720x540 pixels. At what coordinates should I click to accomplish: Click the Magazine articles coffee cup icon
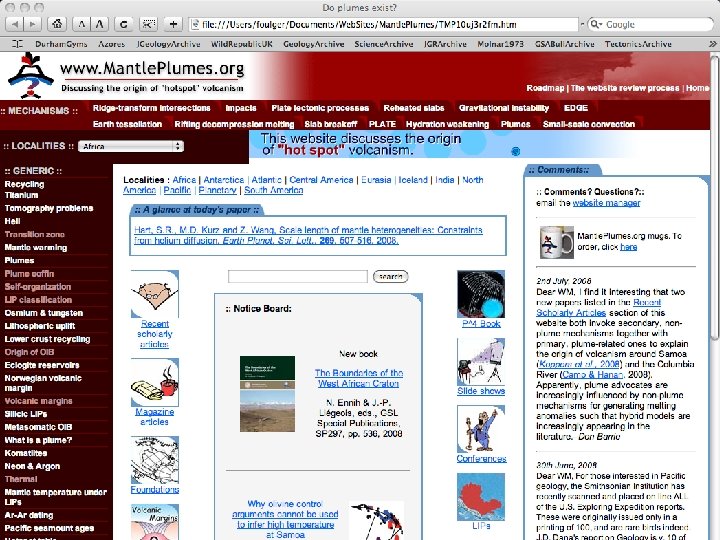154,382
